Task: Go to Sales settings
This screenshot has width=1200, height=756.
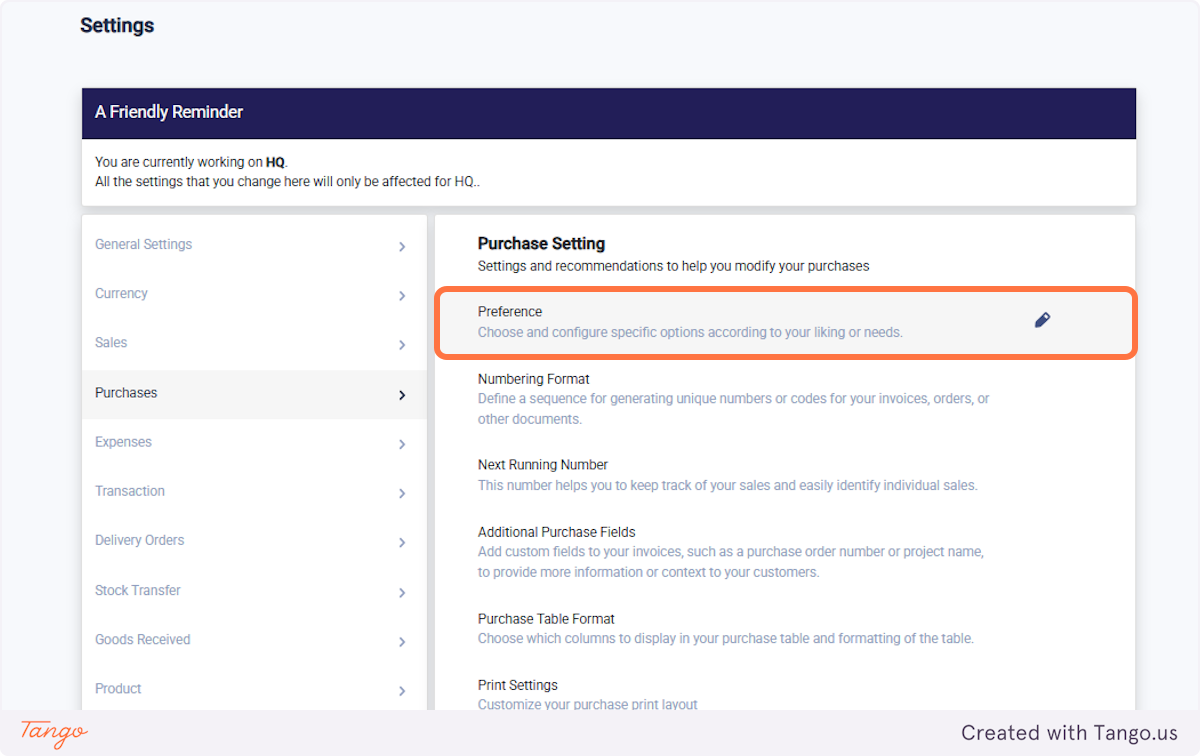Action: [254, 343]
